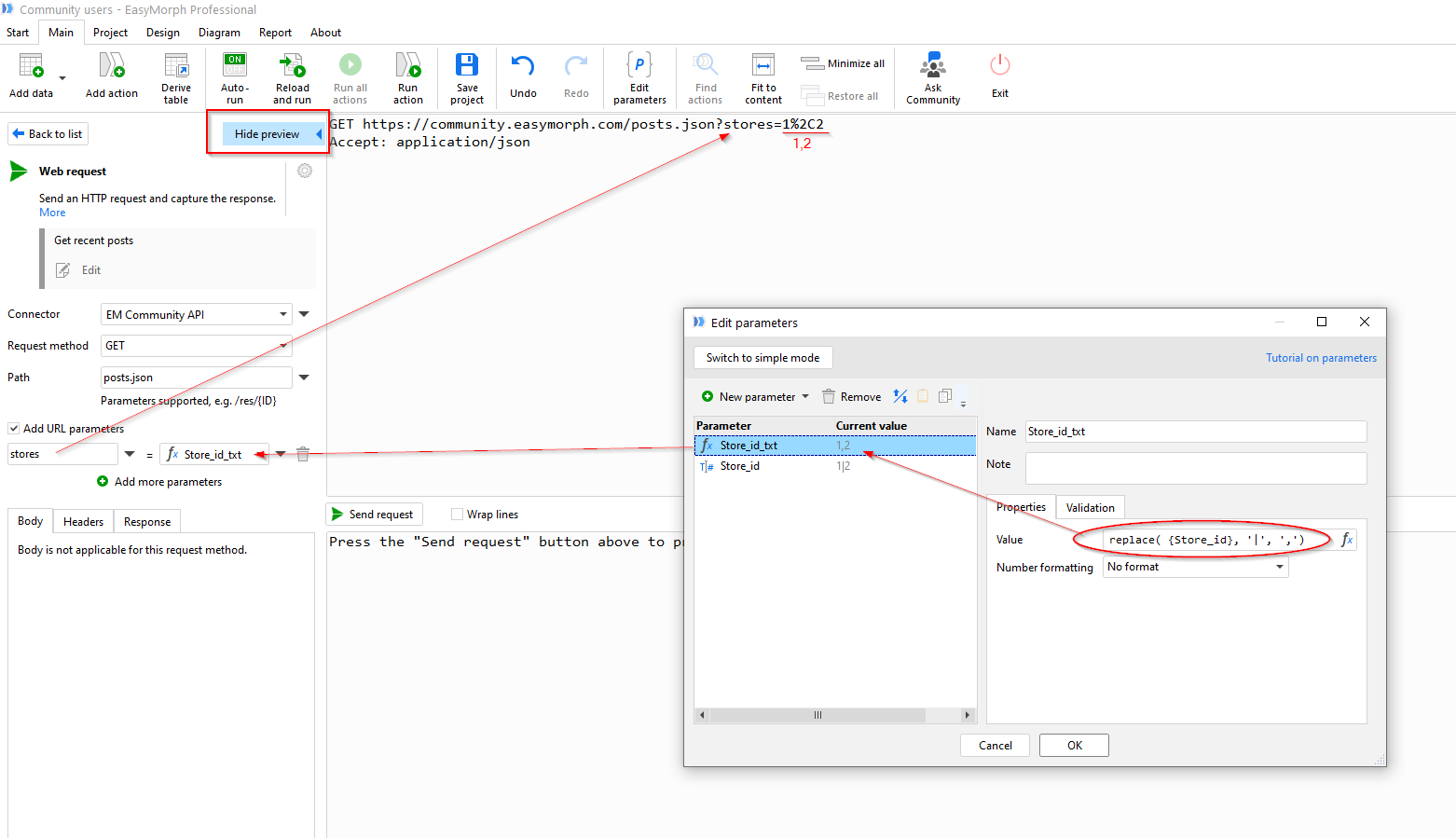The image size is (1456, 838).
Task: Switch to the Report ribbon tab
Action: click(275, 33)
